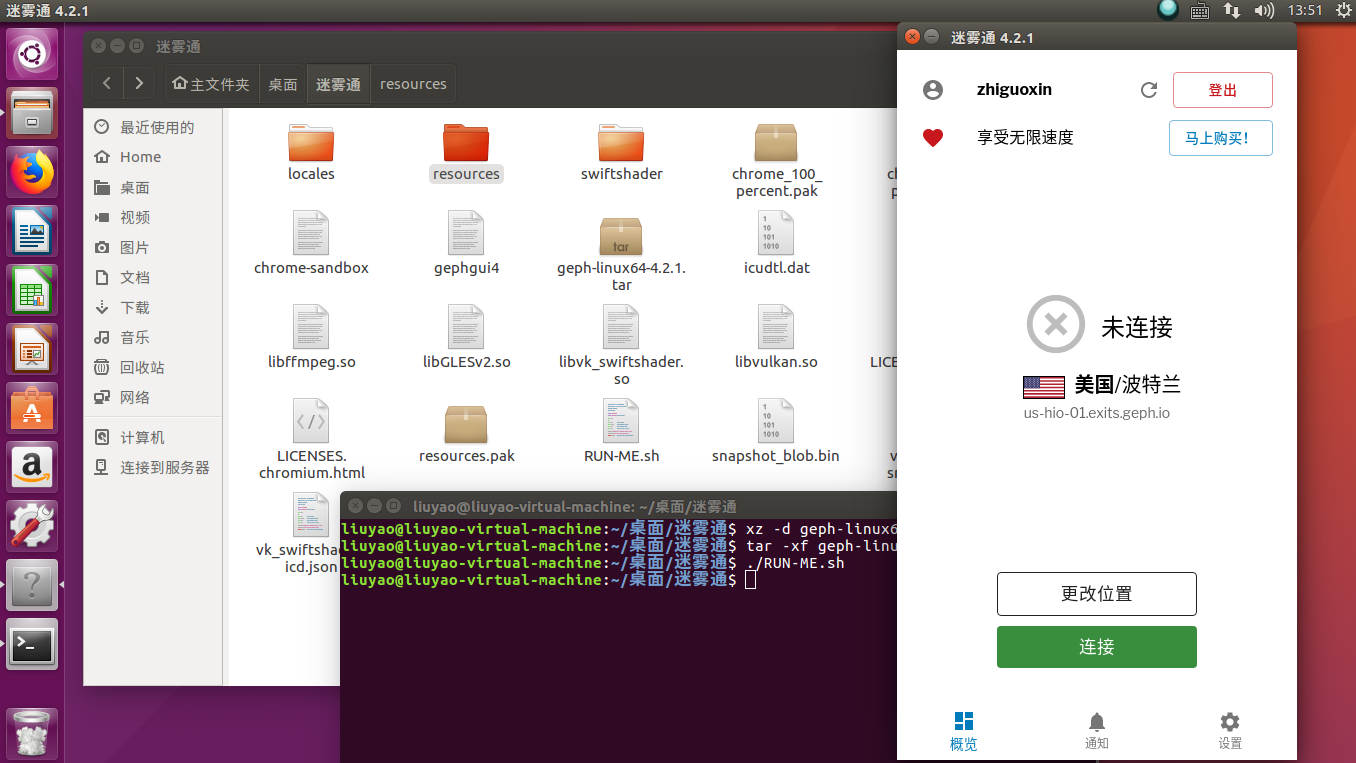Image resolution: width=1356 pixels, height=763 pixels.
Task: Click the 未连接 disconnected status icon
Action: point(1056,324)
